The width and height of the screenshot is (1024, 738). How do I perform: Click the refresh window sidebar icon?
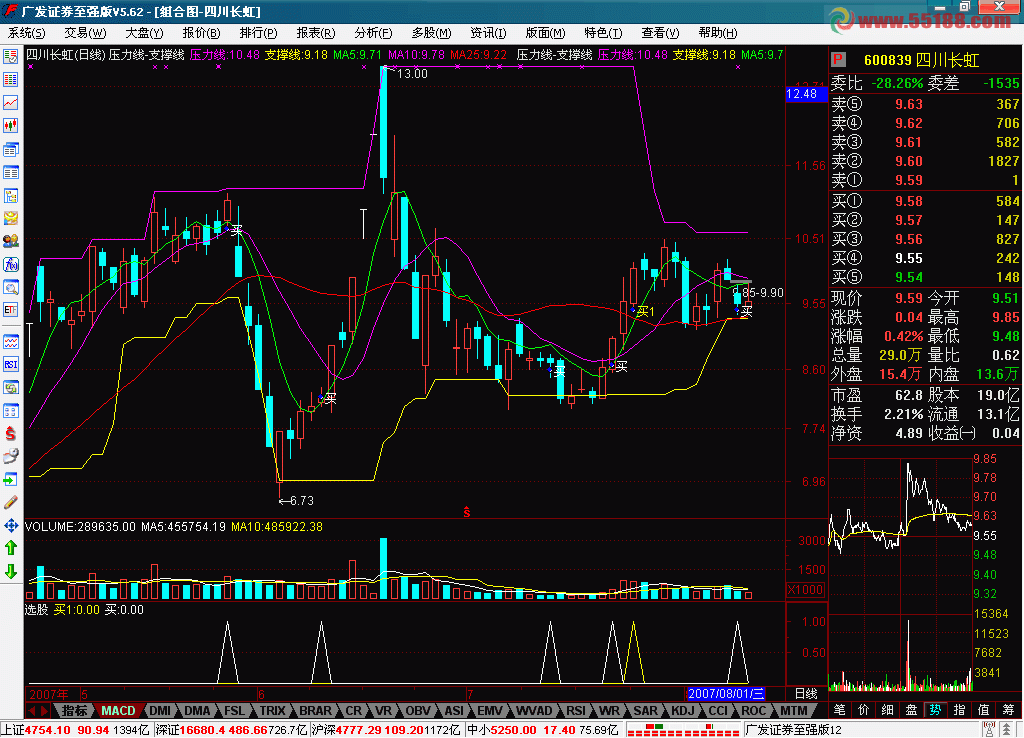(10, 387)
